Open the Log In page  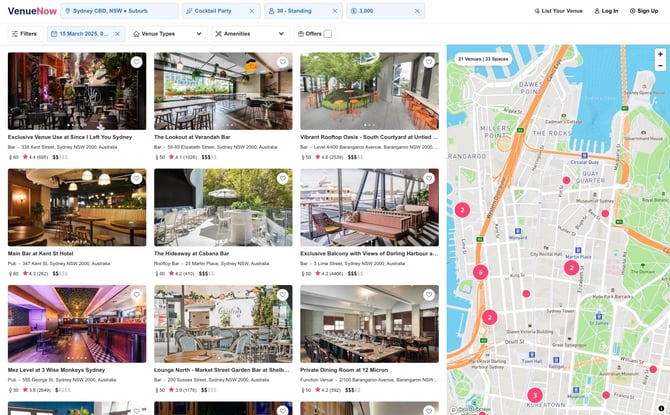pos(604,11)
